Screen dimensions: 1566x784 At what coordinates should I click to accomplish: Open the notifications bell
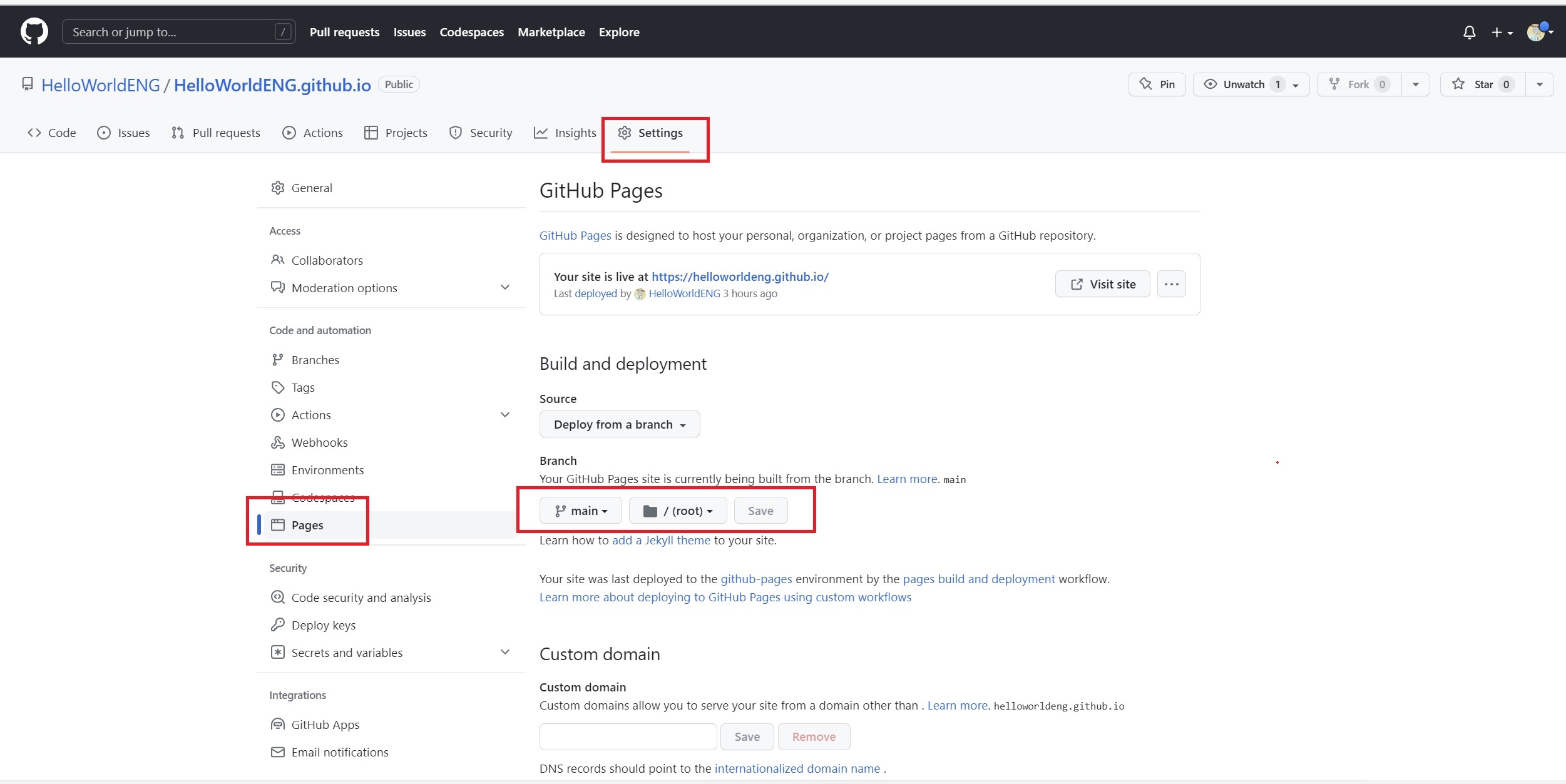coord(1469,33)
